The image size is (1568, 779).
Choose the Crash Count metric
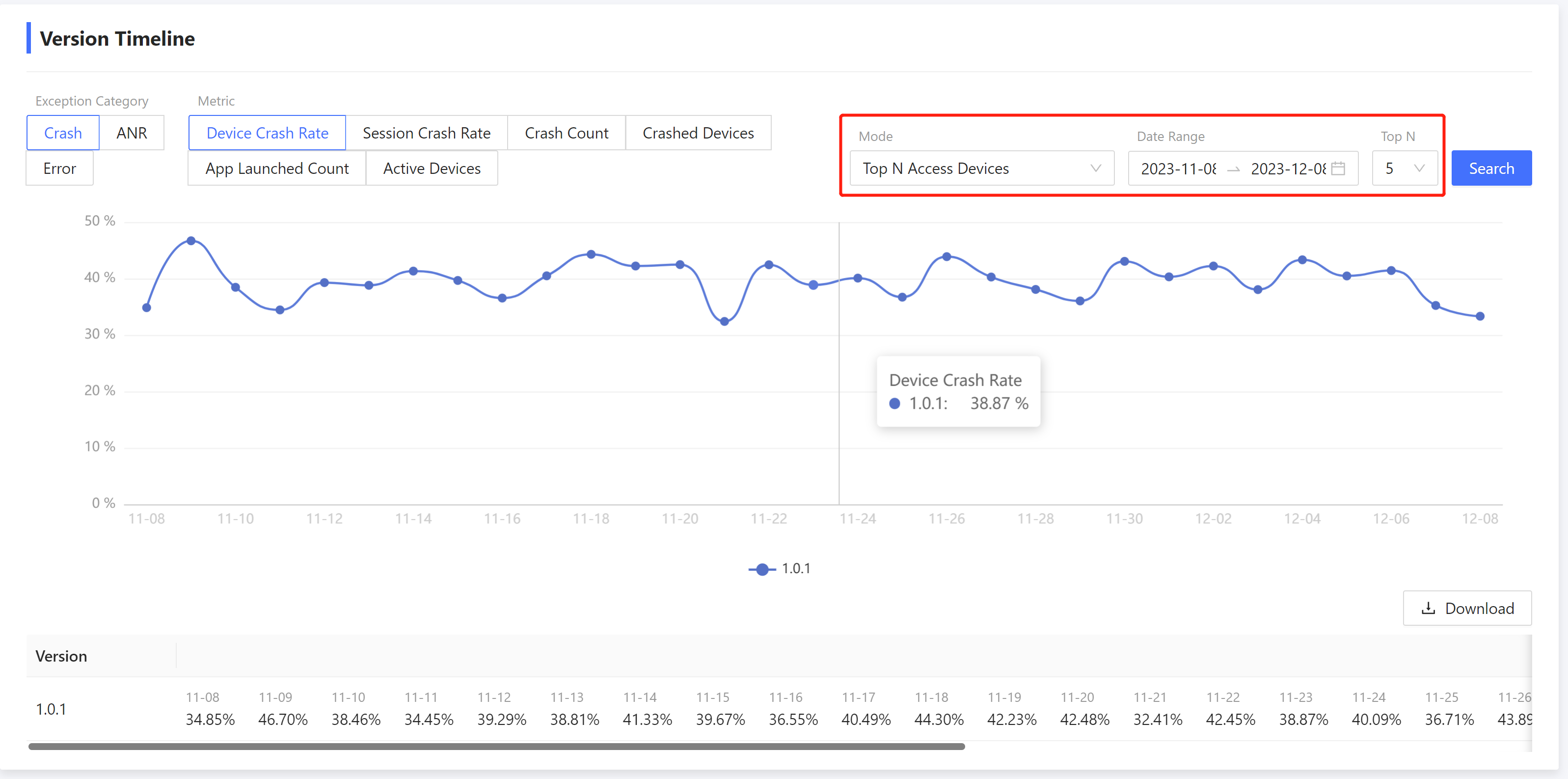click(x=567, y=133)
